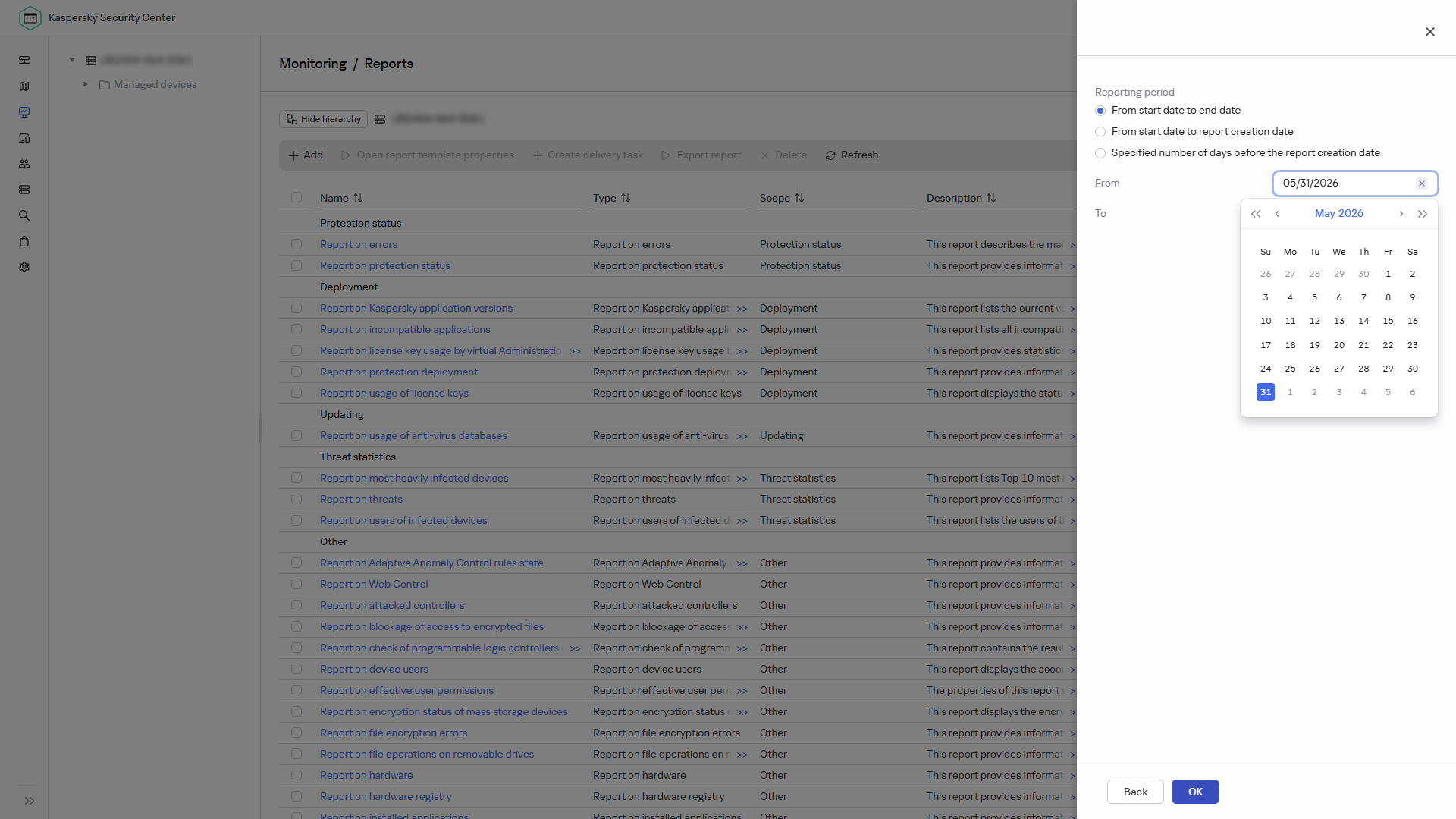Expand the Managed devices tree node

point(86,84)
